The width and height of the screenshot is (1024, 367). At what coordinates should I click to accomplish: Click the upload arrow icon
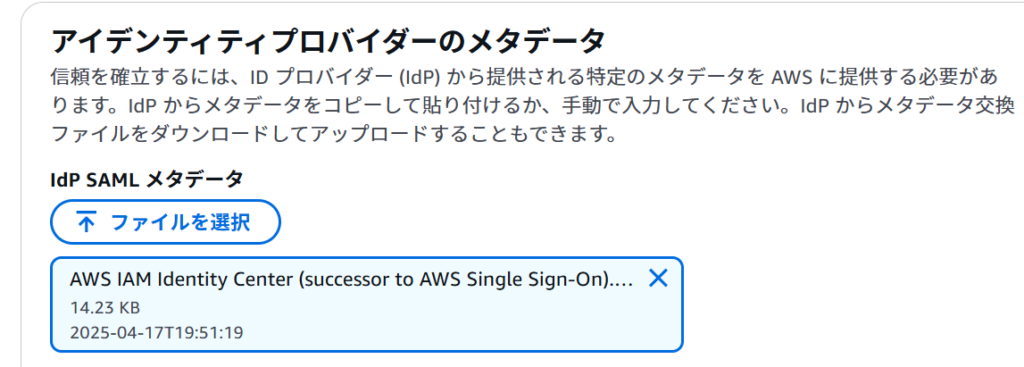(86, 222)
